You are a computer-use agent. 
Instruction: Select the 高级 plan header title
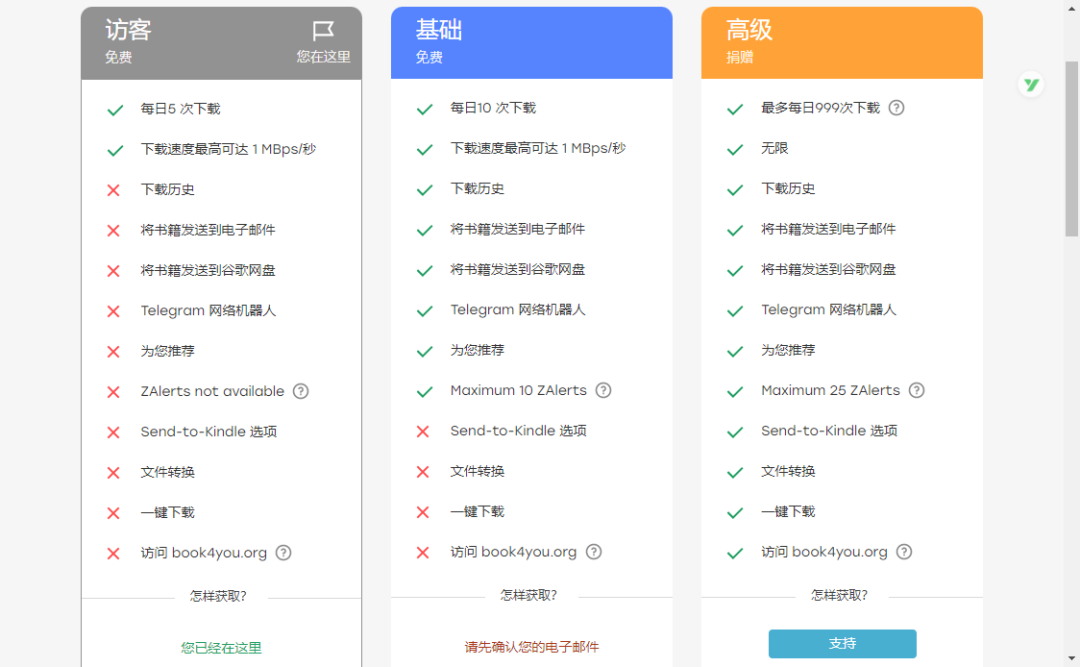749,30
